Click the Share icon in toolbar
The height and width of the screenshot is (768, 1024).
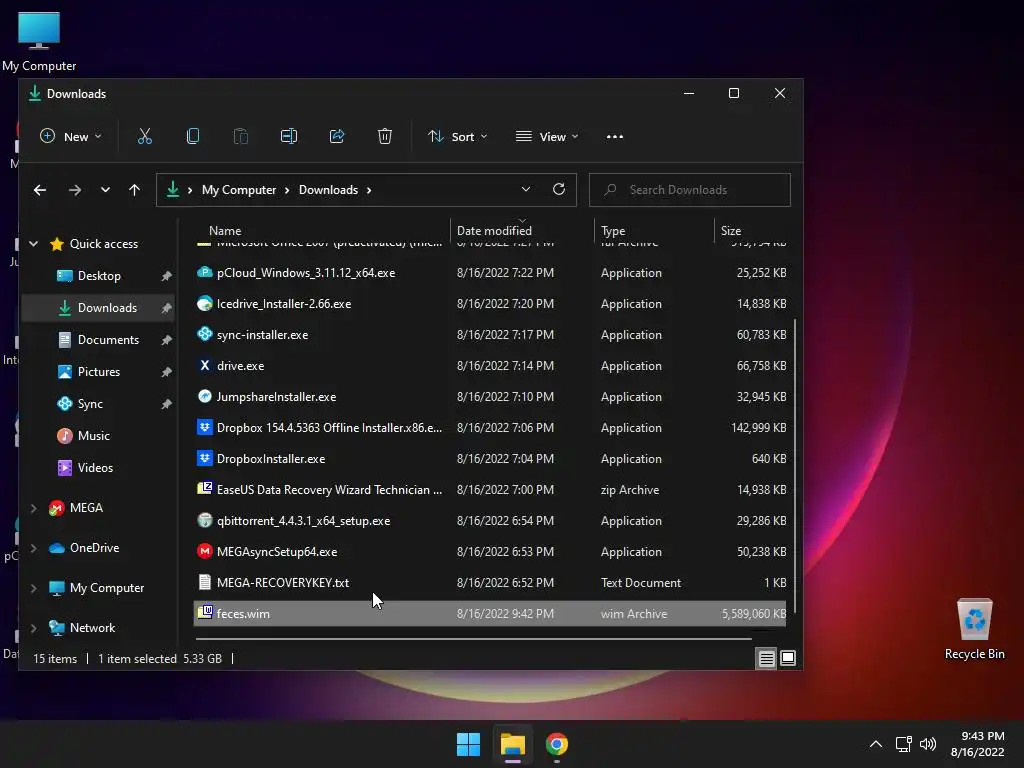337,136
